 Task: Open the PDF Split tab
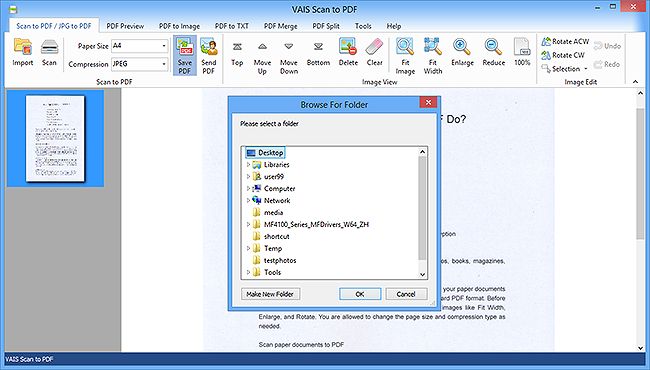click(326, 26)
